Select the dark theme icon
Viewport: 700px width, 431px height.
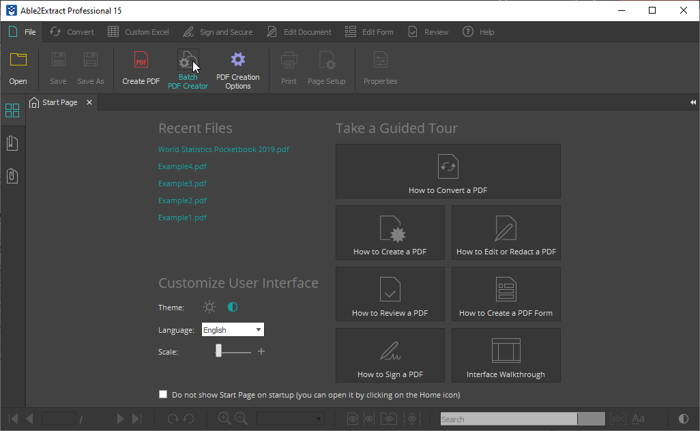pos(232,307)
